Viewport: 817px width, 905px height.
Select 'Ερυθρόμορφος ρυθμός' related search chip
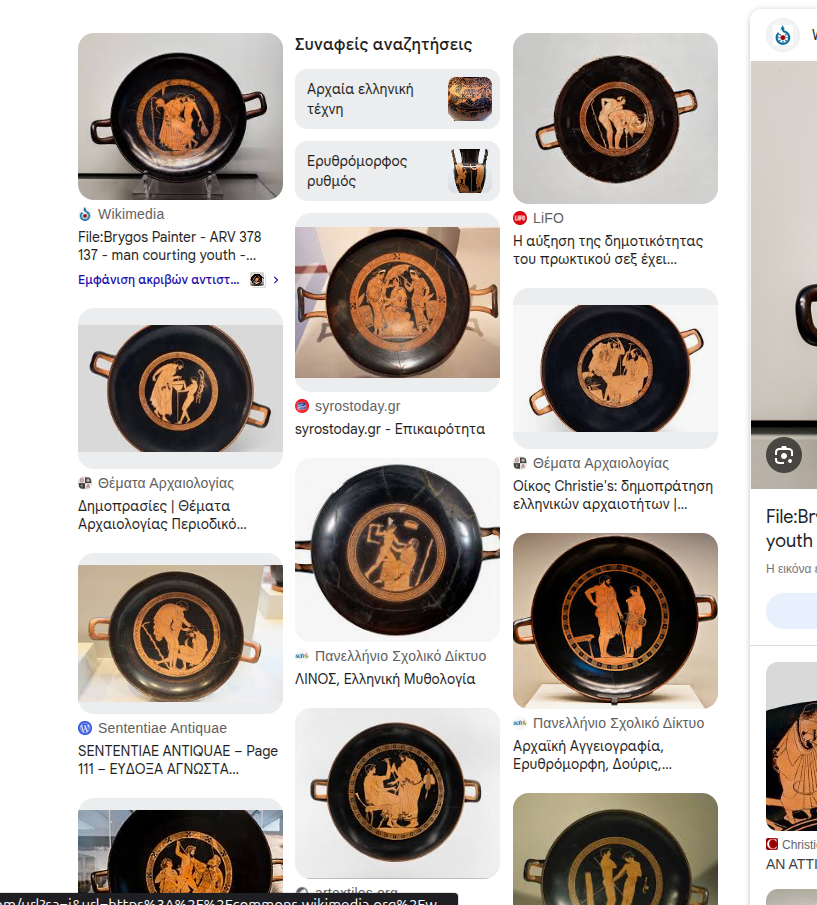click(x=397, y=171)
